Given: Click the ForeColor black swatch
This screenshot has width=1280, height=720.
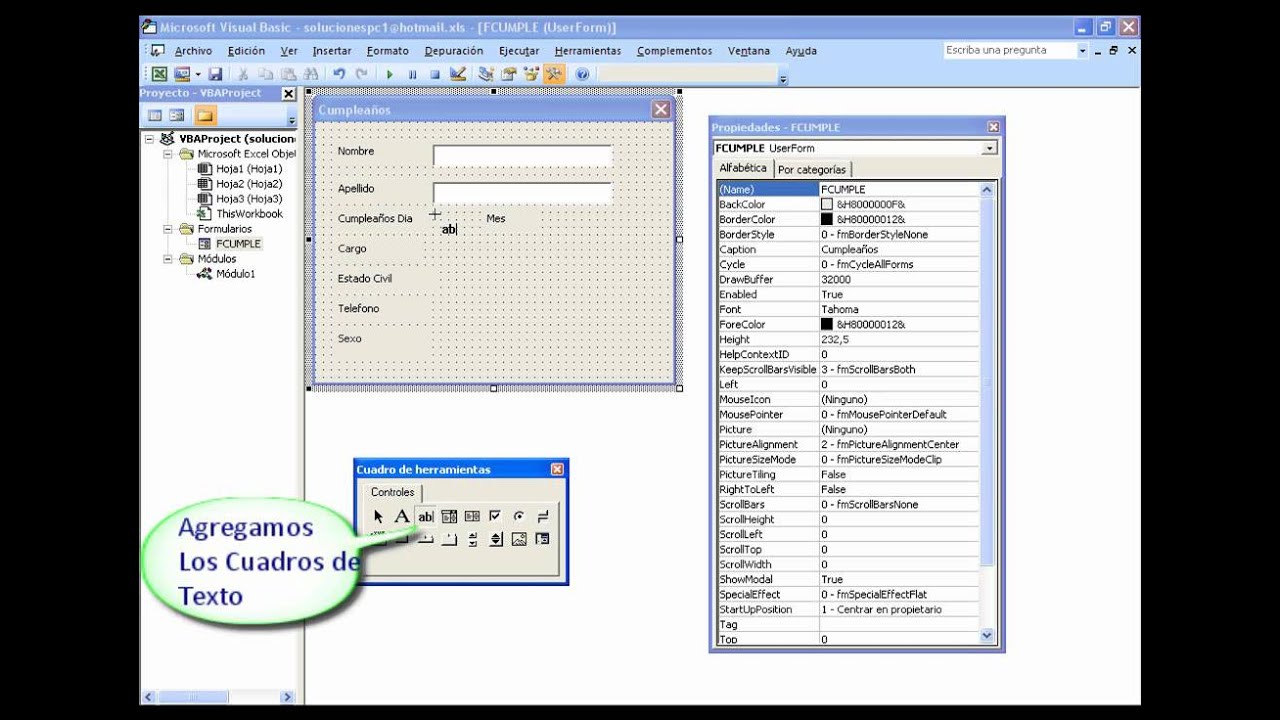Looking at the screenshot, I should pyautogui.click(x=827, y=324).
